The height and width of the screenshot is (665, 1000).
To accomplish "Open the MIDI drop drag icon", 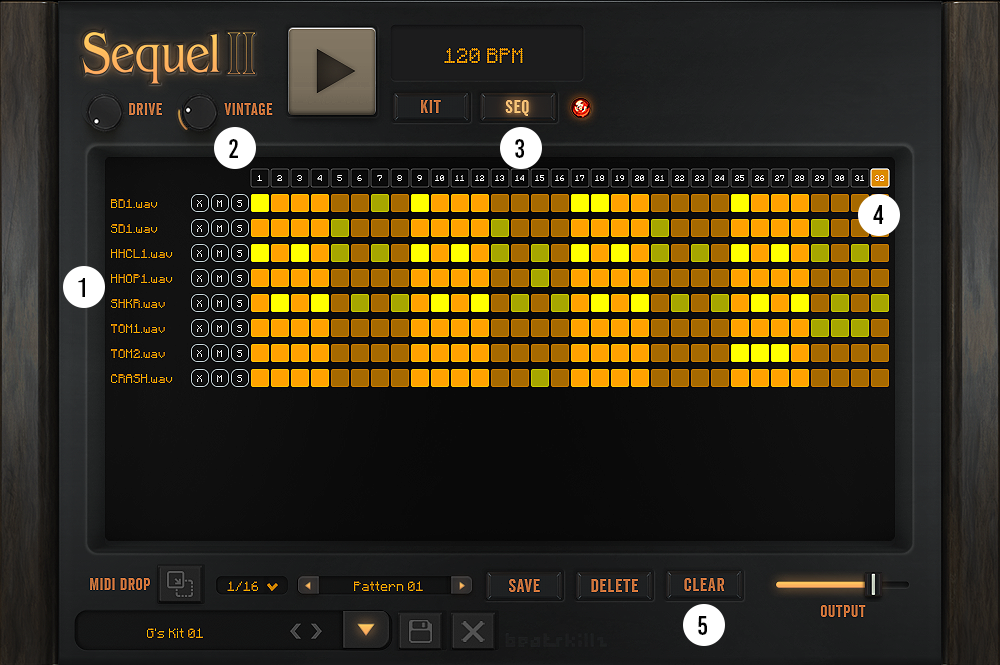I will click(x=180, y=583).
